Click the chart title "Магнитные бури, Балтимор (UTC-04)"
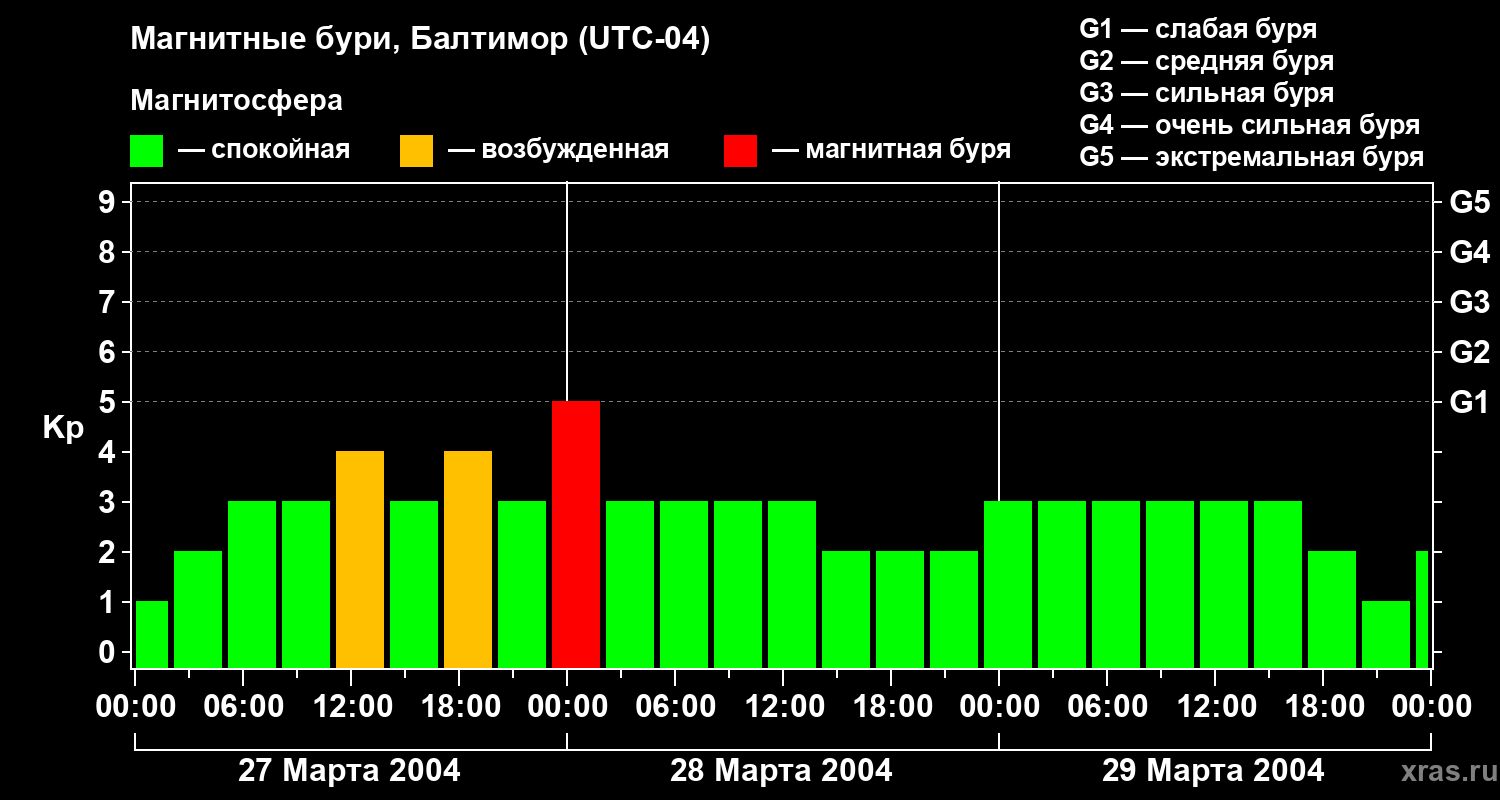Viewport: 1500px width, 800px height. coord(420,40)
